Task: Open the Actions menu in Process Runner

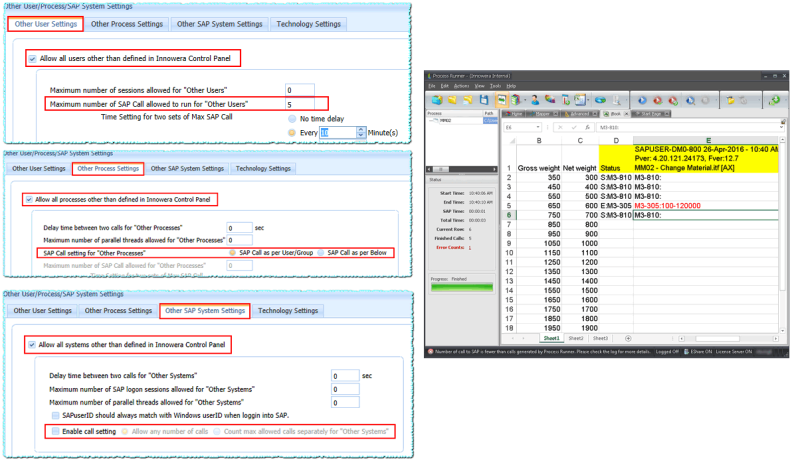Action: (x=461, y=86)
